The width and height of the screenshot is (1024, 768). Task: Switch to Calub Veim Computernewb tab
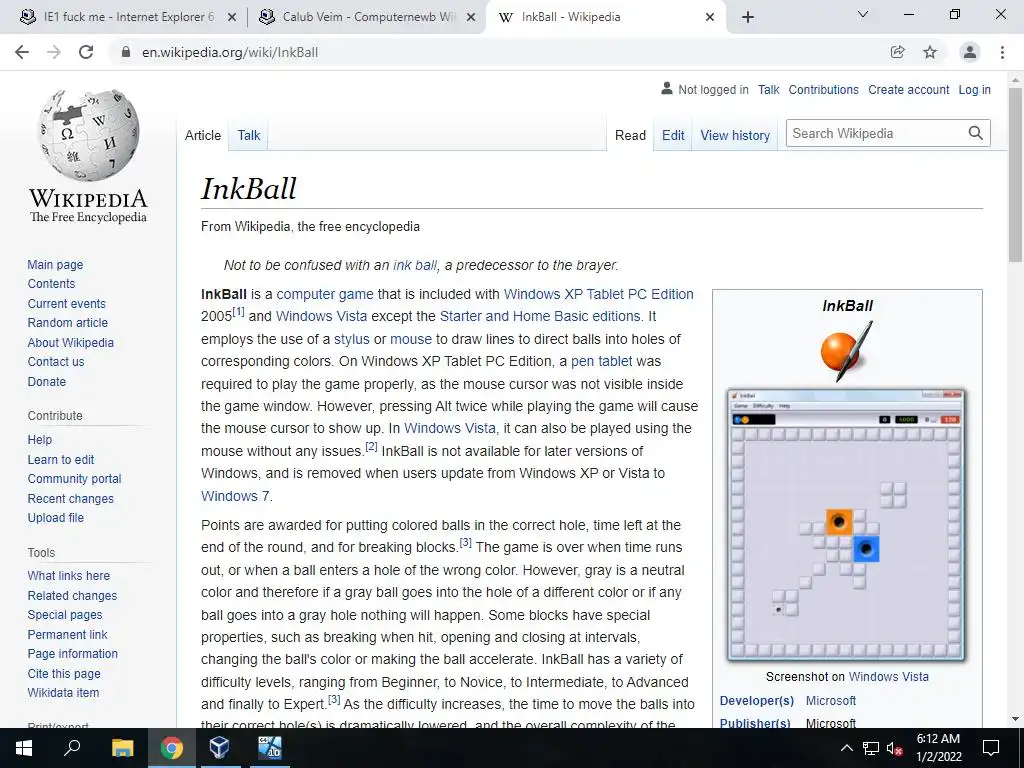[366, 17]
